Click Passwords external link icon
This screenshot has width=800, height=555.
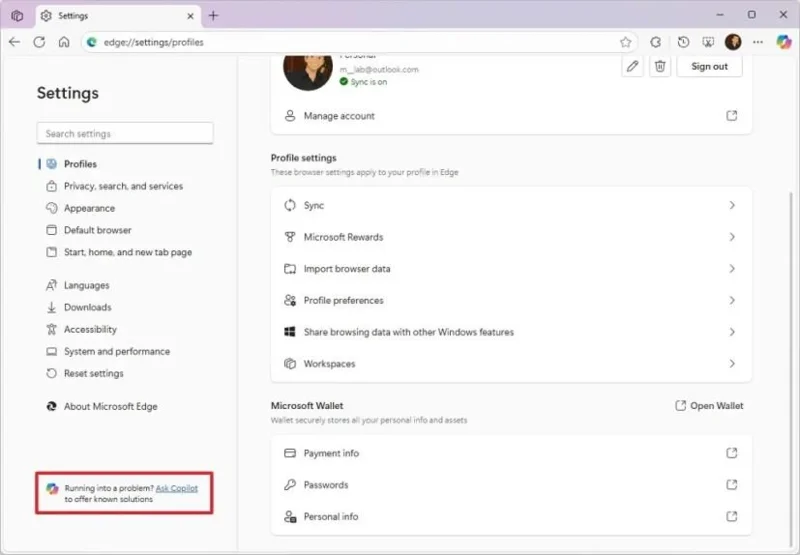point(732,485)
